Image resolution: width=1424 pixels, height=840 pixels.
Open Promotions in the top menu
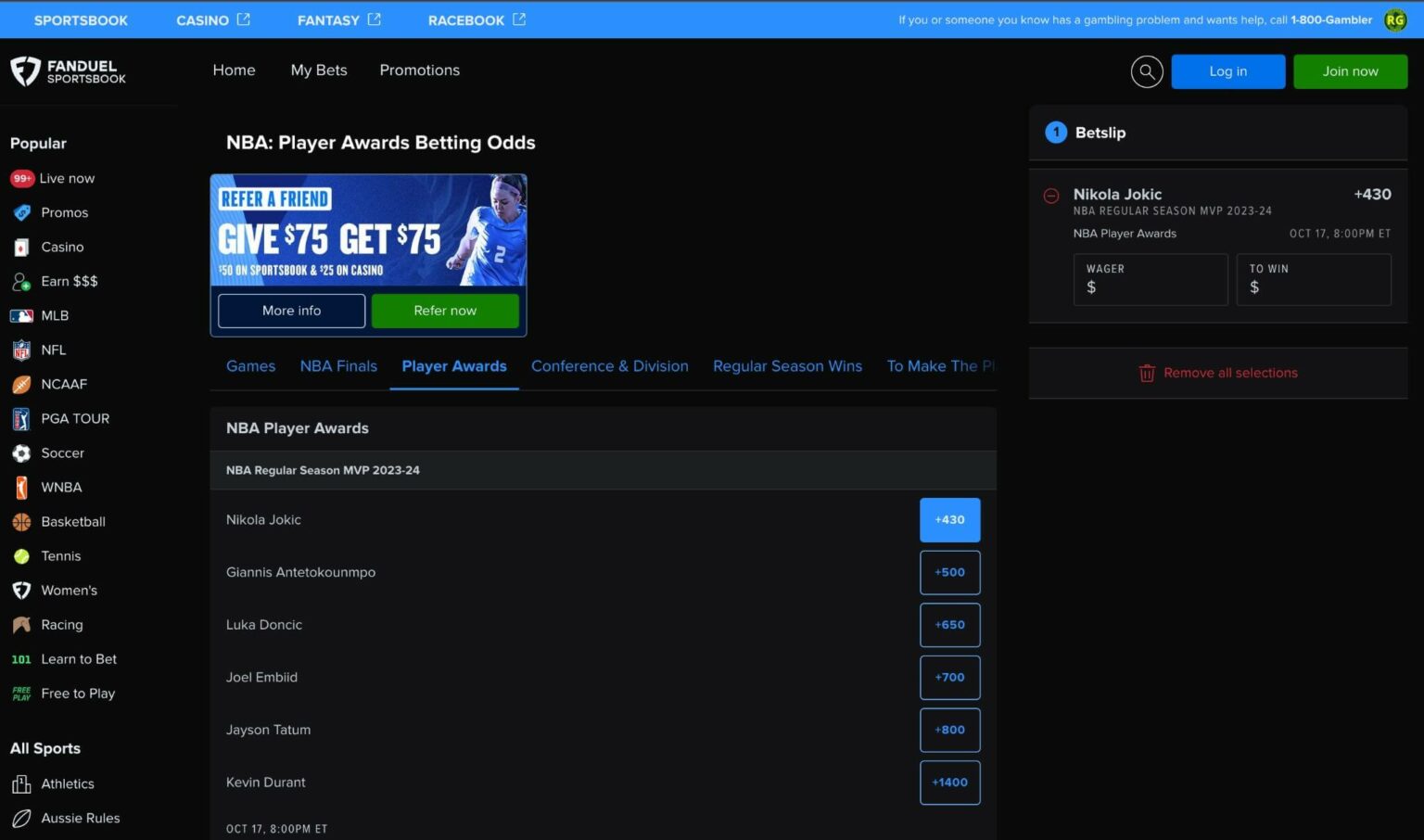[x=419, y=70]
